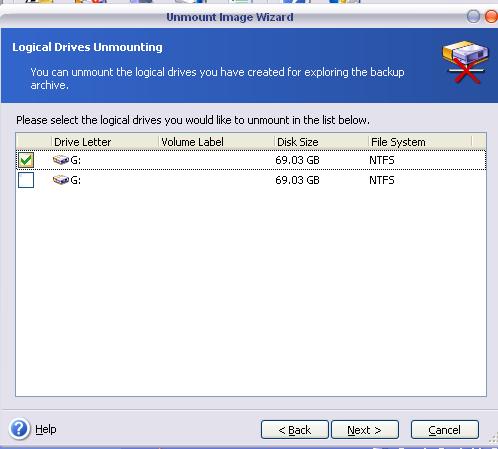Uncheck the checked G: drive checkbox
498x449 pixels.
pyautogui.click(x=26, y=160)
